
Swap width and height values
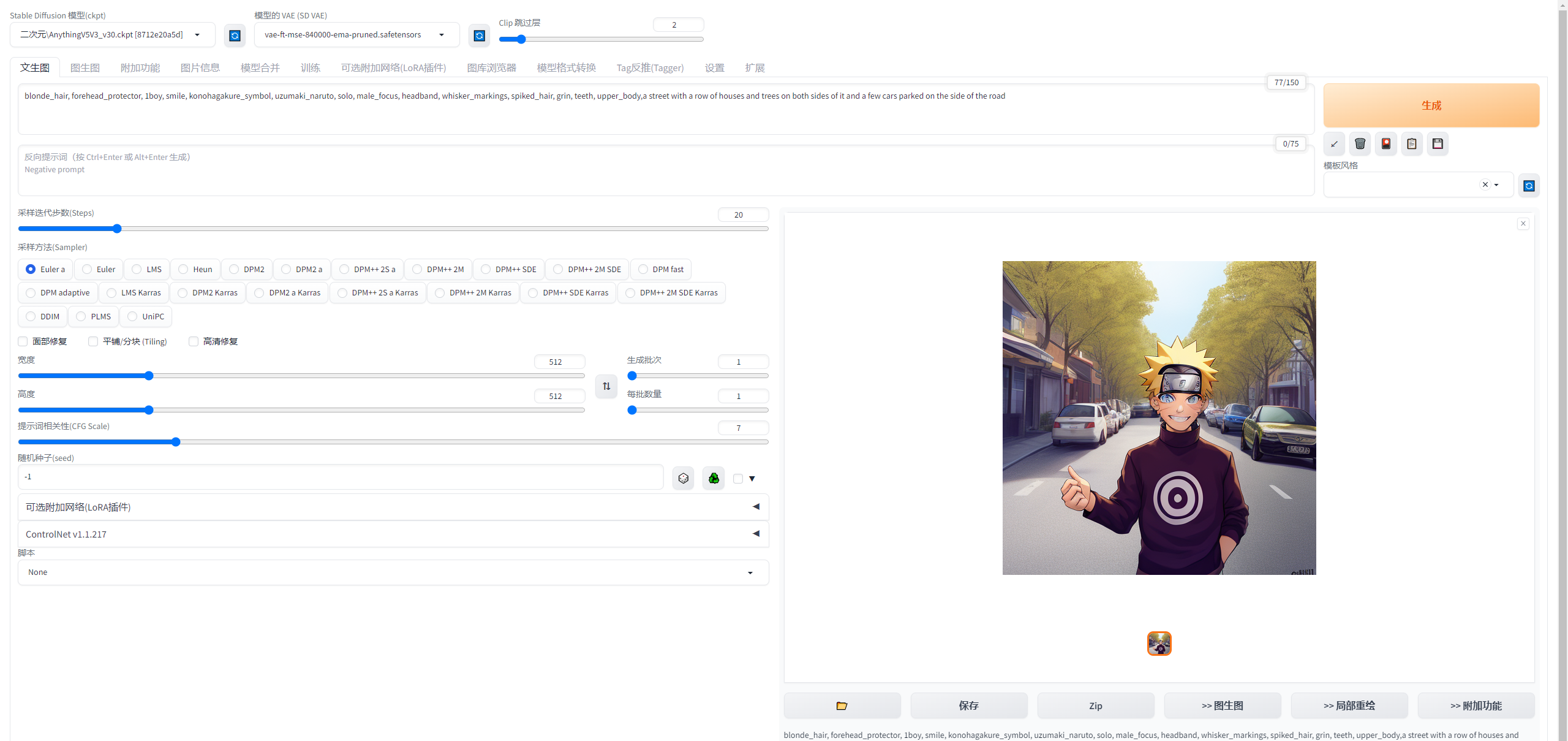click(x=606, y=386)
